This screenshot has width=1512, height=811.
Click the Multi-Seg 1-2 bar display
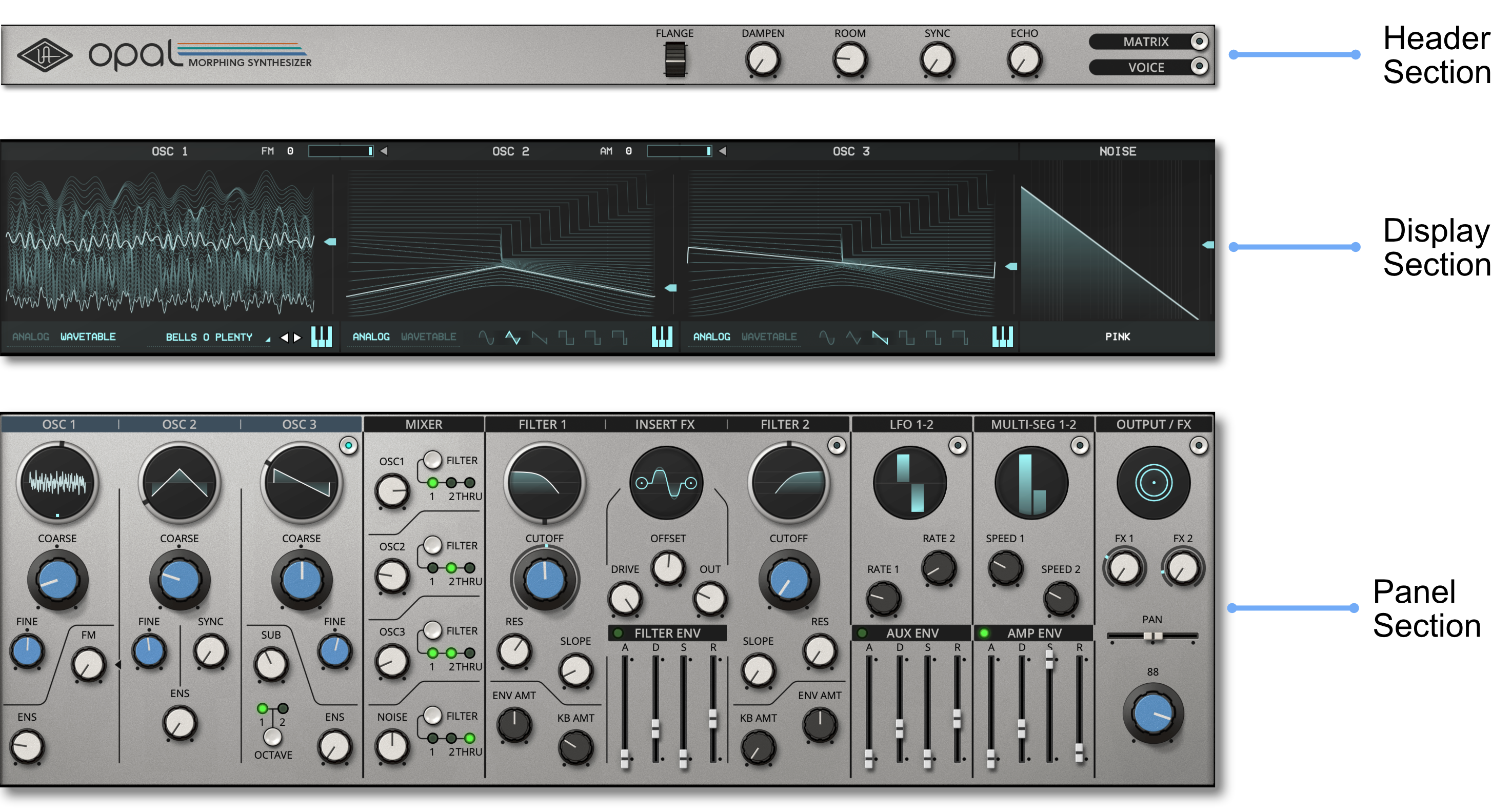click(1032, 483)
